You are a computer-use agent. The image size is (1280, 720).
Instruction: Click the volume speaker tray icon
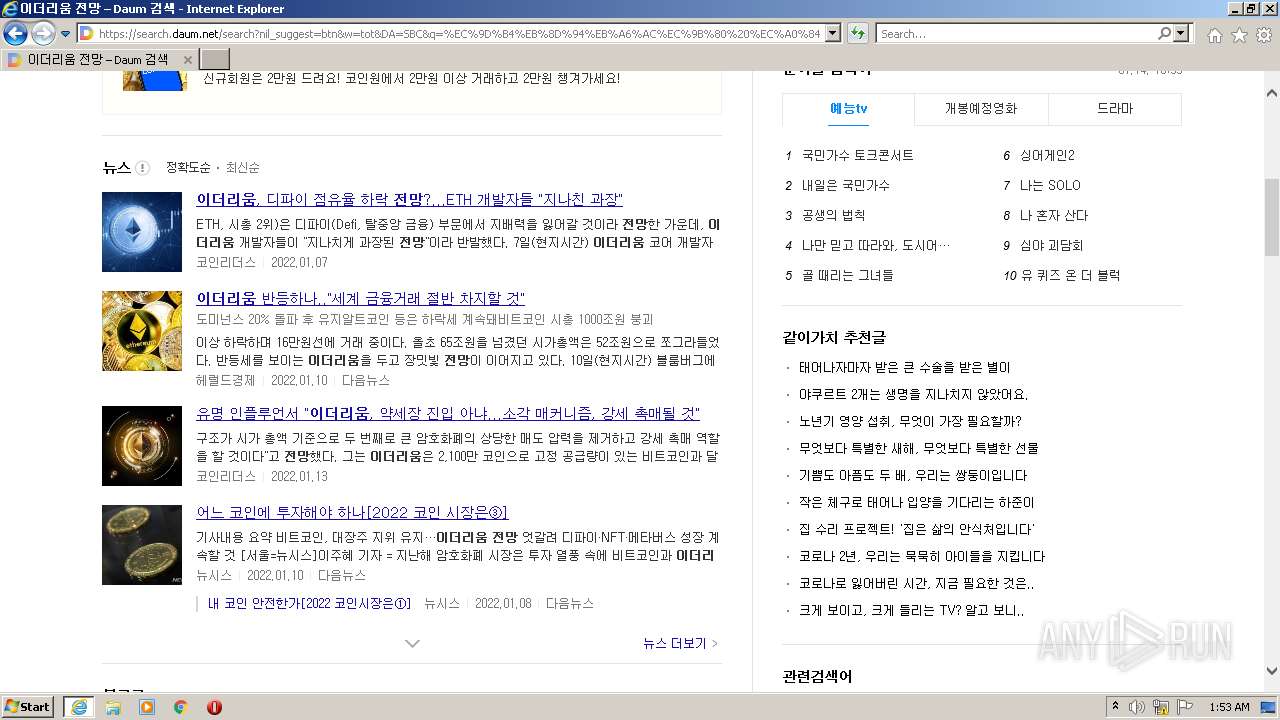1137,707
